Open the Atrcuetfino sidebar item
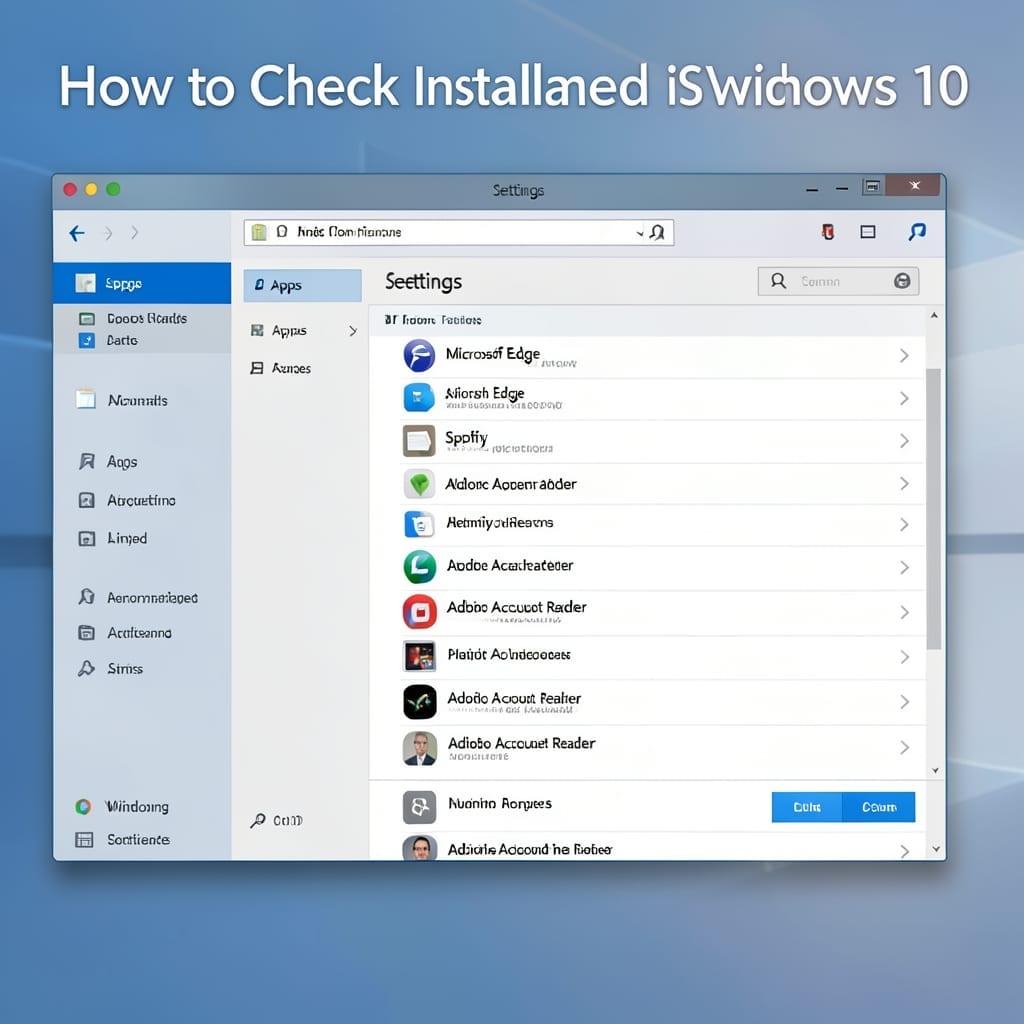The image size is (1024, 1024). click(127, 500)
